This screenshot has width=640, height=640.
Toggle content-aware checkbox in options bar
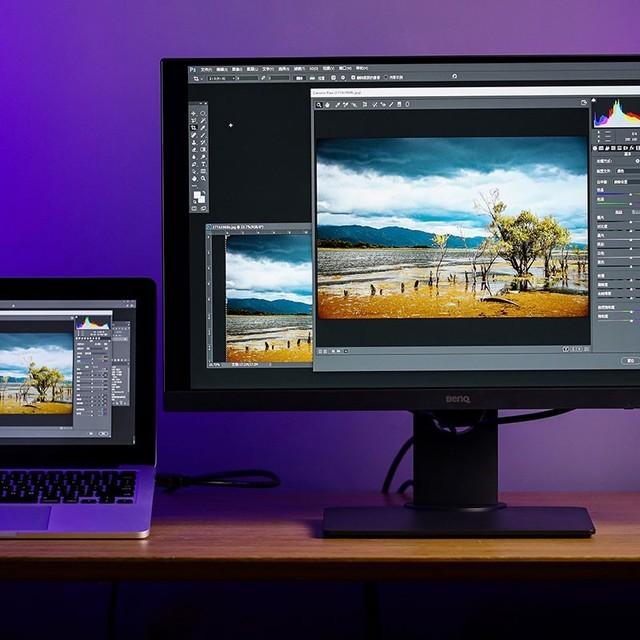[386, 77]
